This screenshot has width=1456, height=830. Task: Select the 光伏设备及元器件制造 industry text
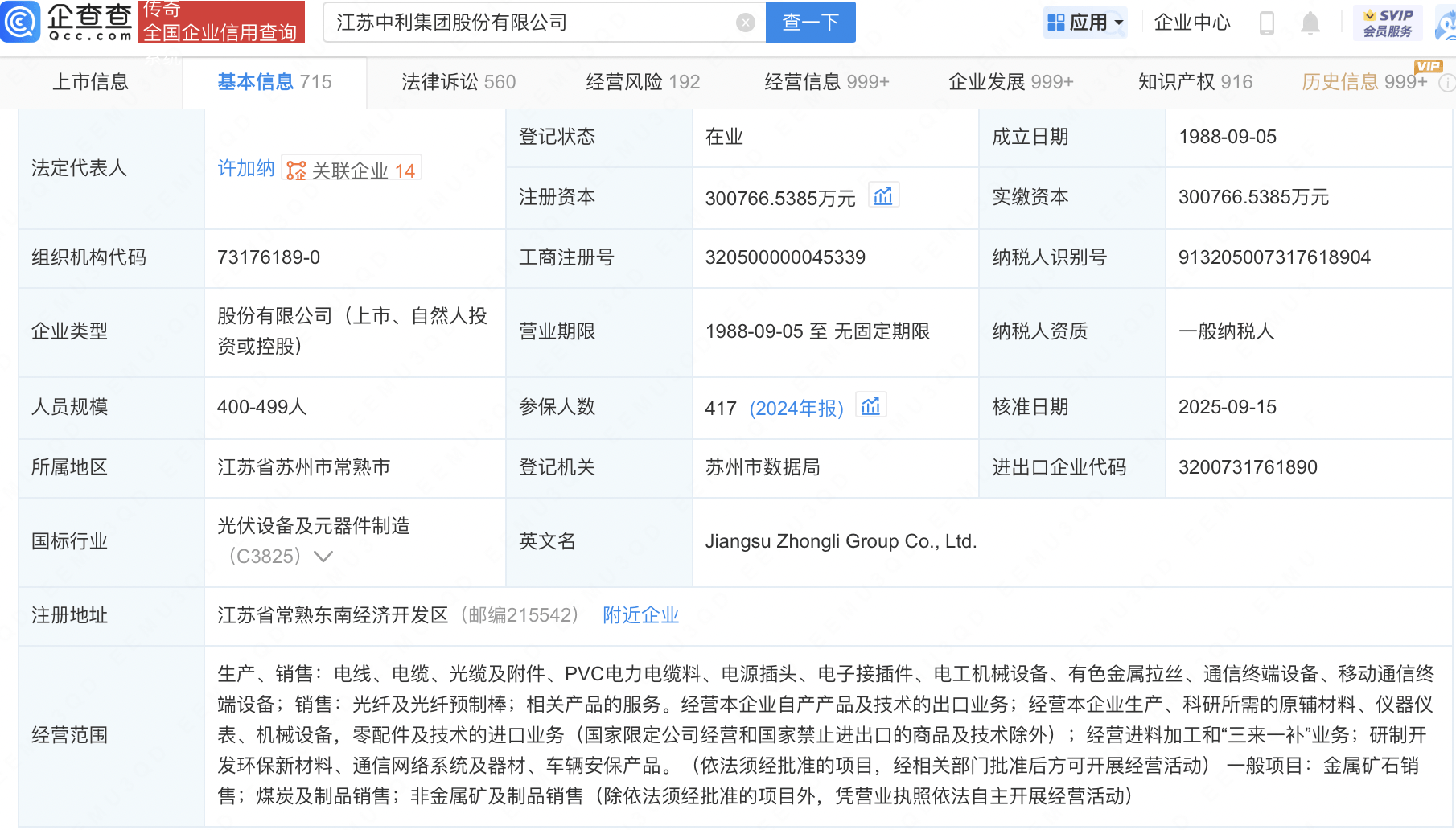(314, 526)
